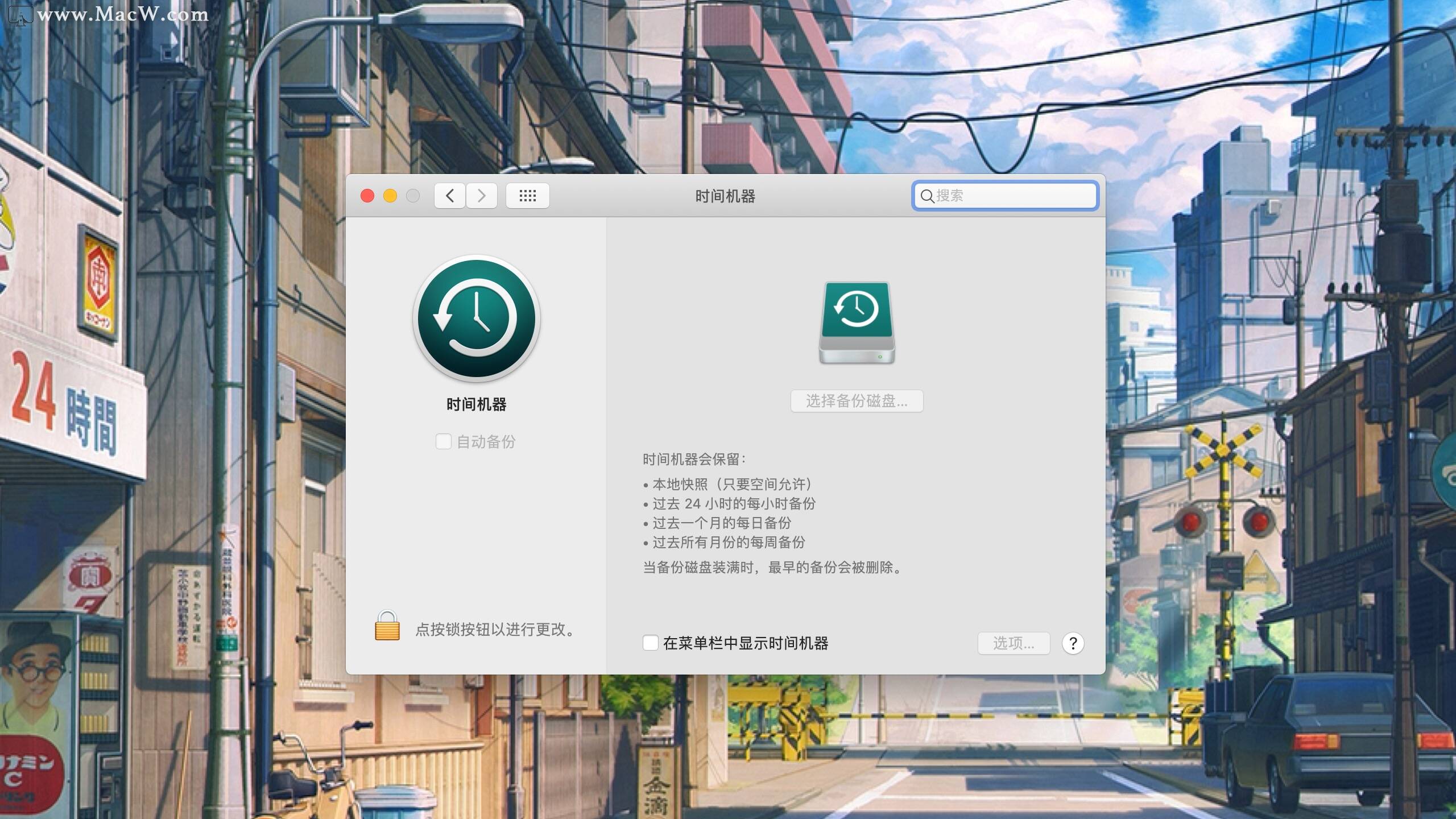1456x819 pixels.
Task: Click the backup disk drive icon
Action: coord(857,322)
